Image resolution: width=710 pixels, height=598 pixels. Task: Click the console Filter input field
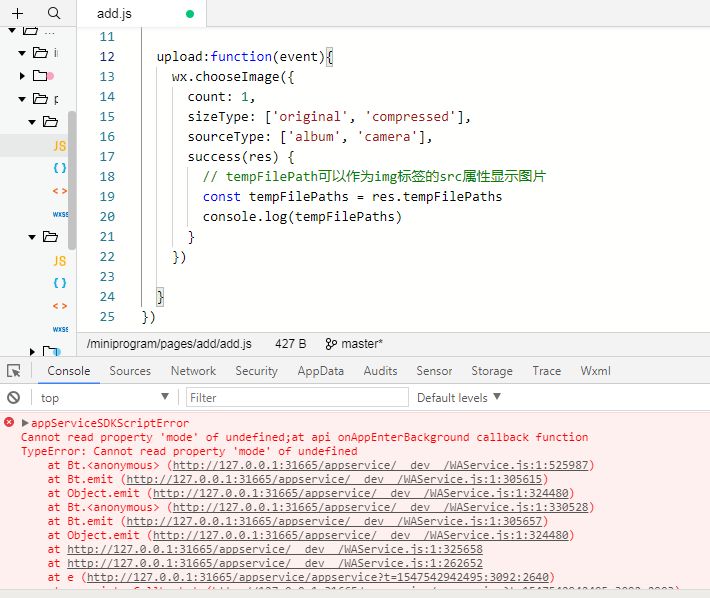tap(297, 397)
